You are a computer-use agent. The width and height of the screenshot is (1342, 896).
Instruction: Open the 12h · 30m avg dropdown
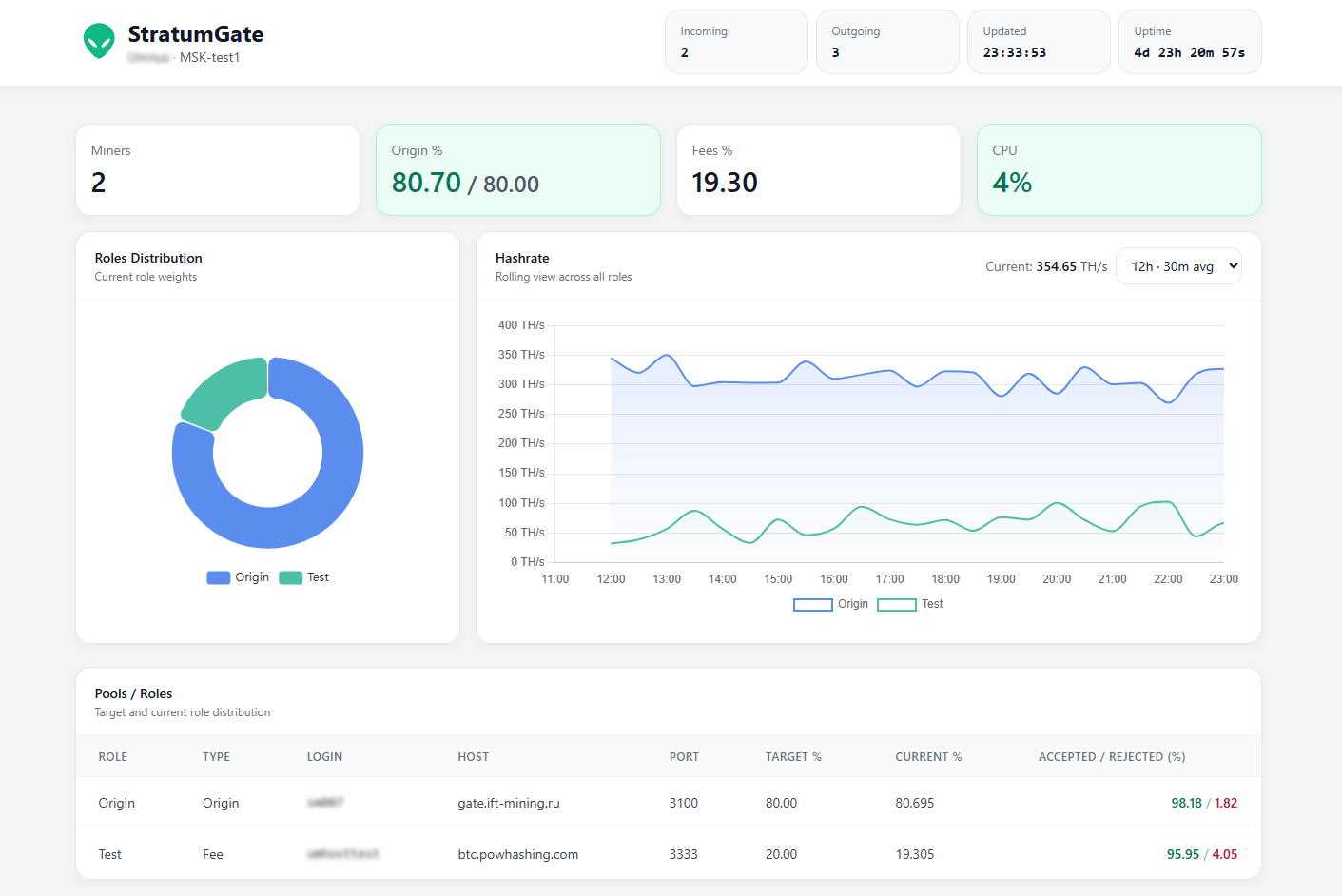(x=1178, y=266)
